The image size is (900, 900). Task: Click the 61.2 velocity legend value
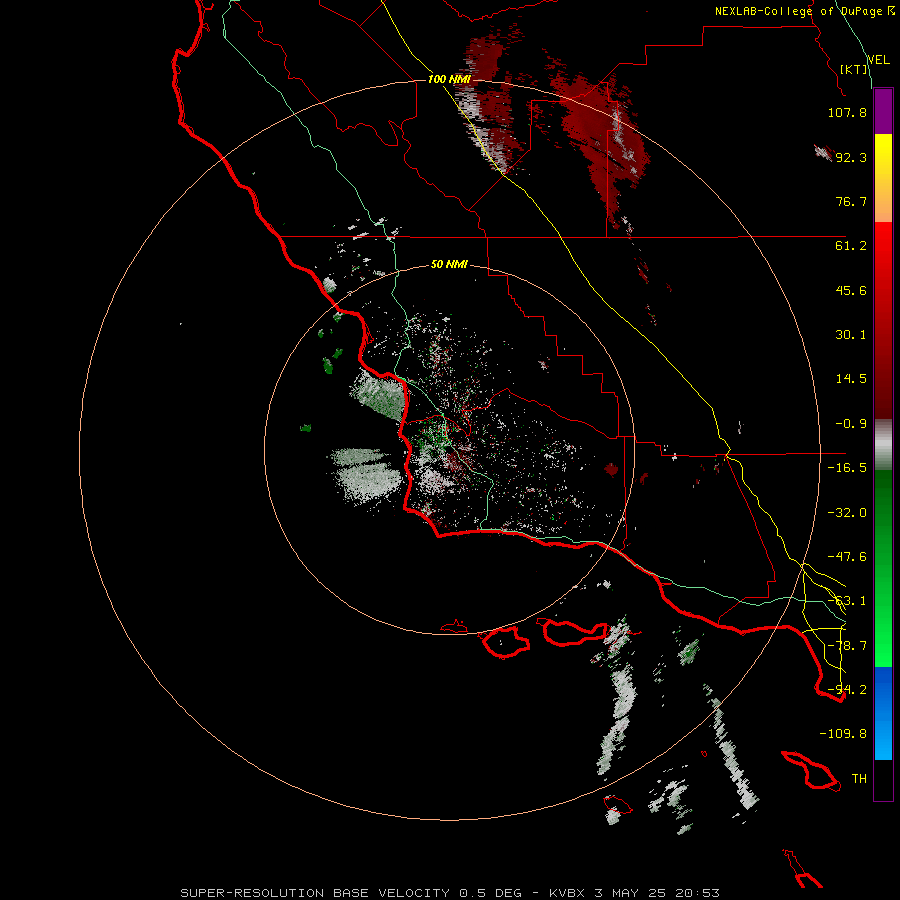pyautogui.click(x=851, y=246)
